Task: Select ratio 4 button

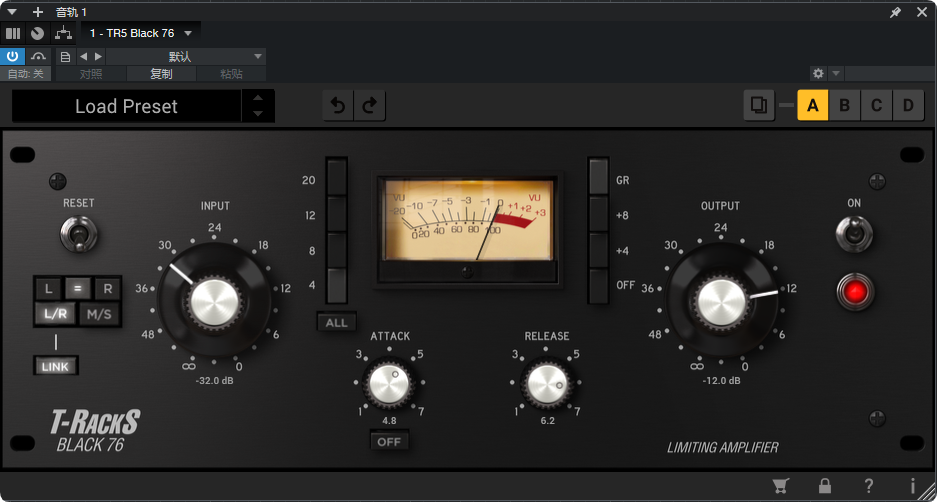Action: [336, 286]
